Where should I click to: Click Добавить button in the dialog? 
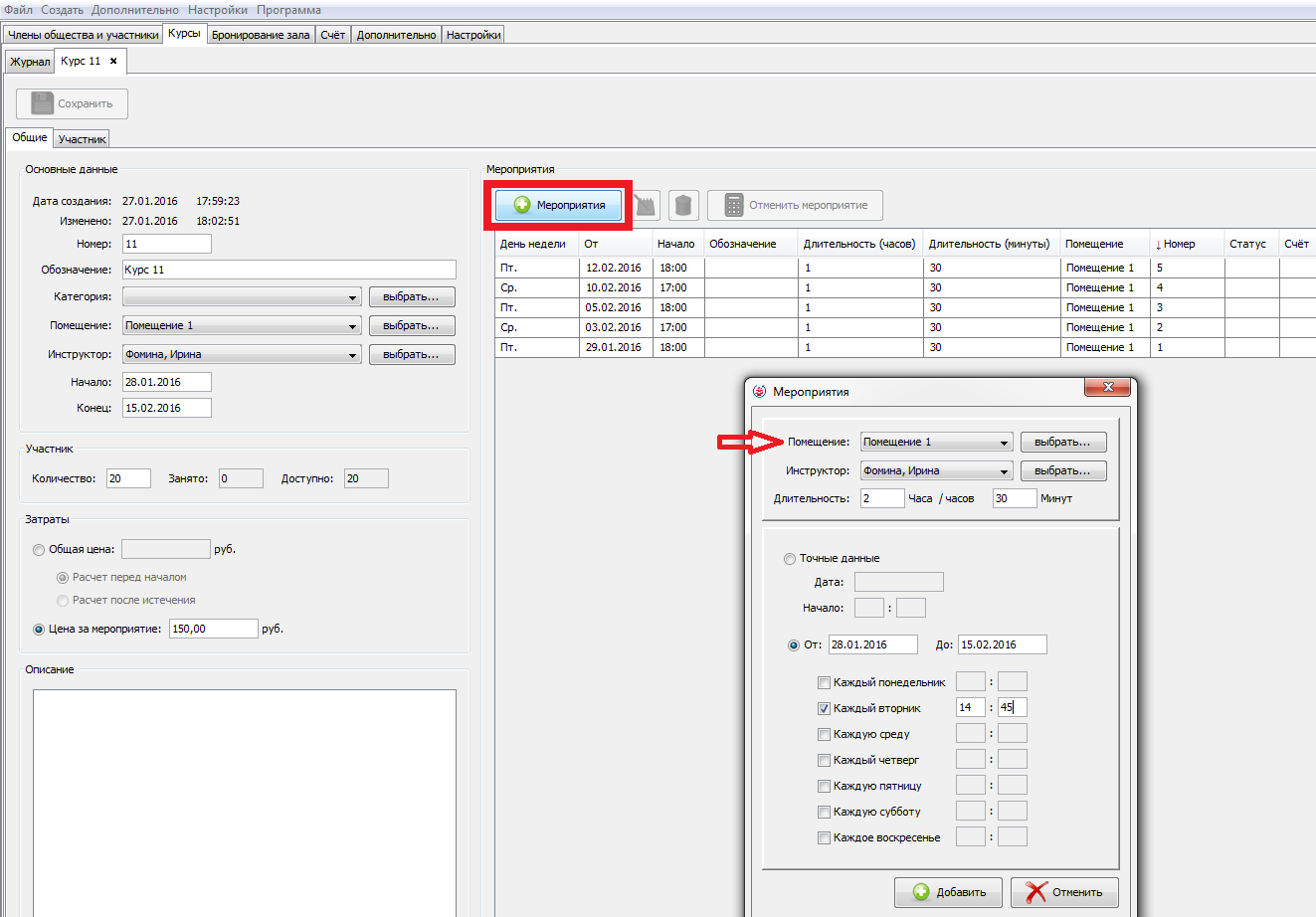[x=948, y=892]
